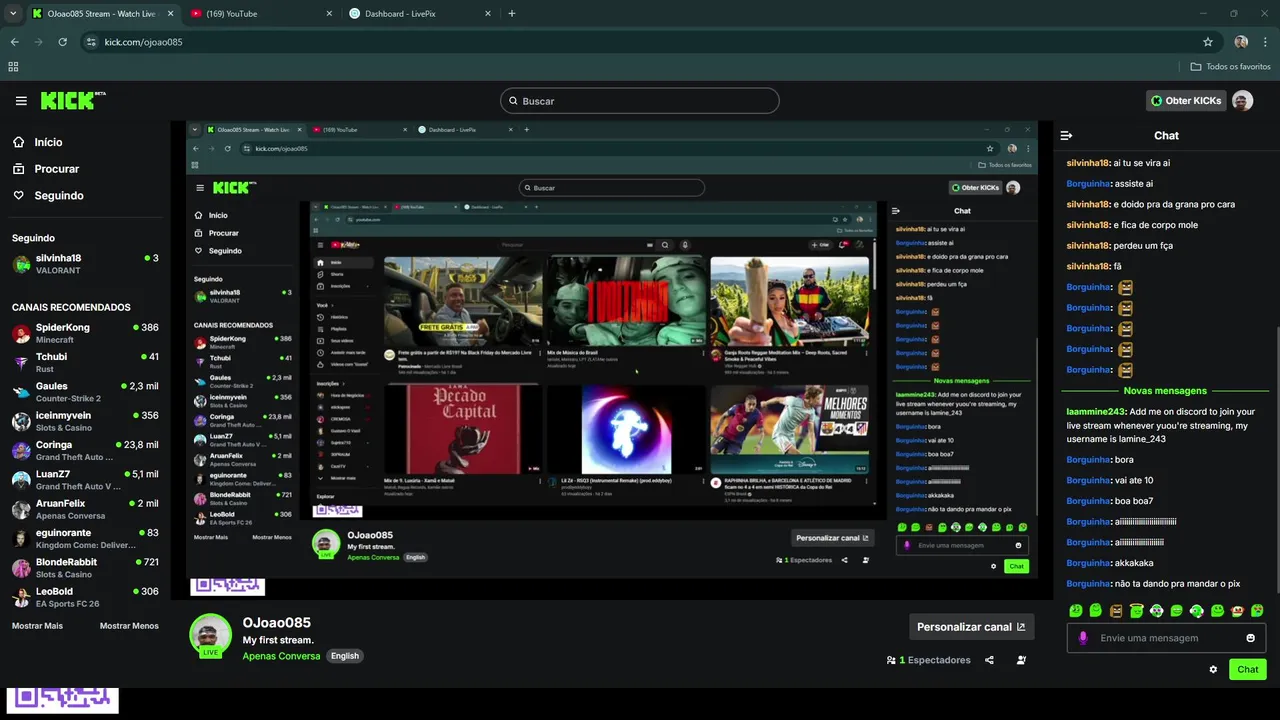Open a new browser tab

pos(511,14)
